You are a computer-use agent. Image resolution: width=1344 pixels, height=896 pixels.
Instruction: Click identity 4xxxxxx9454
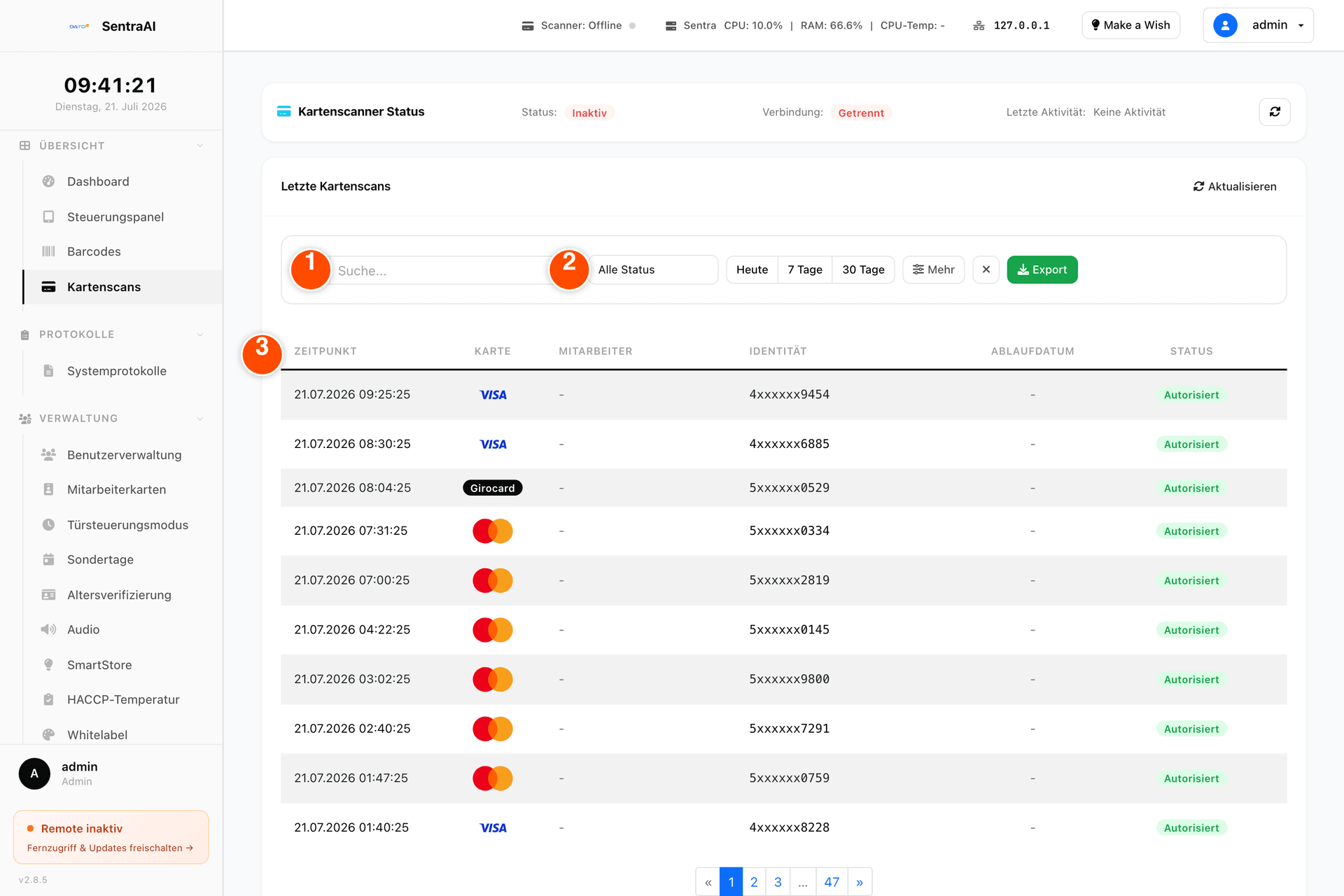[789, 395]
